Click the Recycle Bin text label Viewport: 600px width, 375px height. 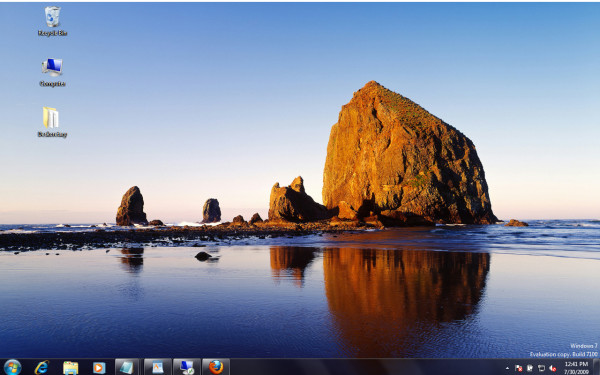pos(52,33)
